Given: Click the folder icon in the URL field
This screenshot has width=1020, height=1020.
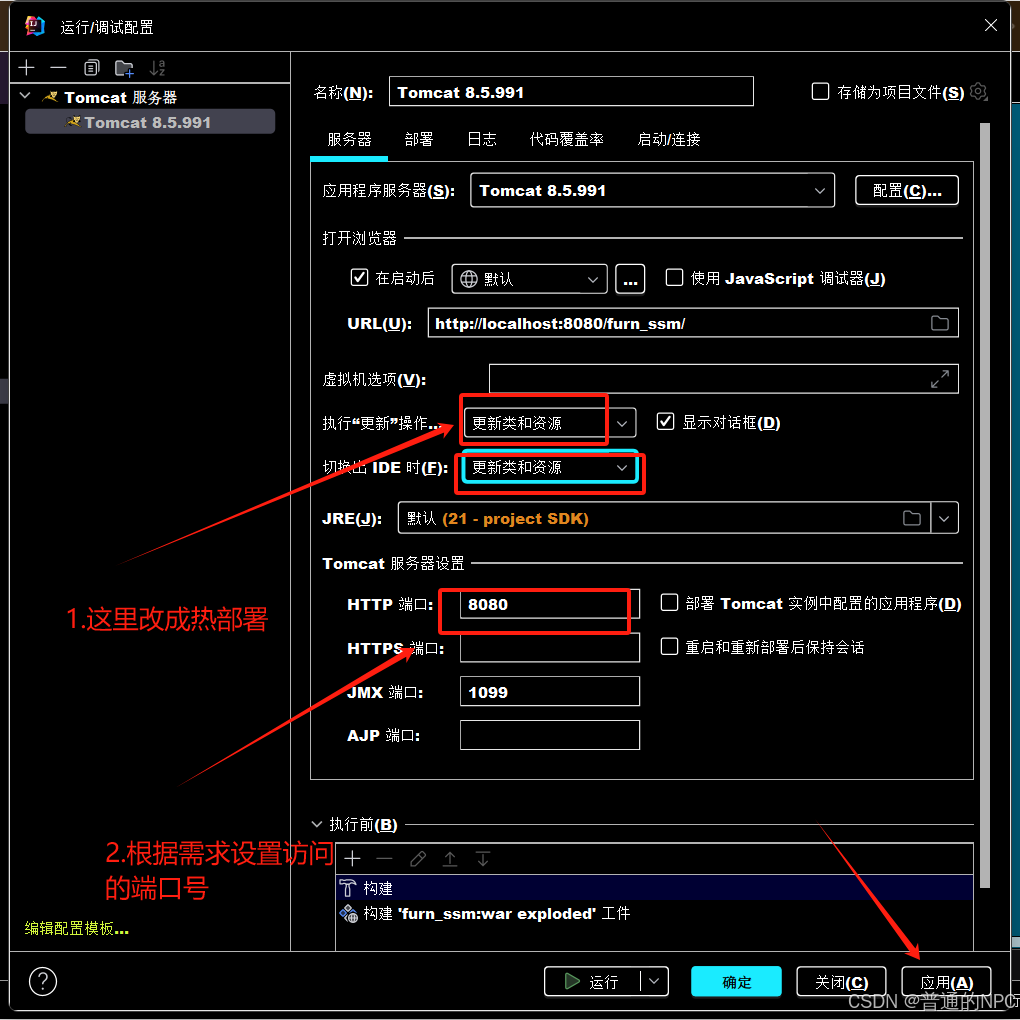Looking at the screenshot, I should [939, 323].
